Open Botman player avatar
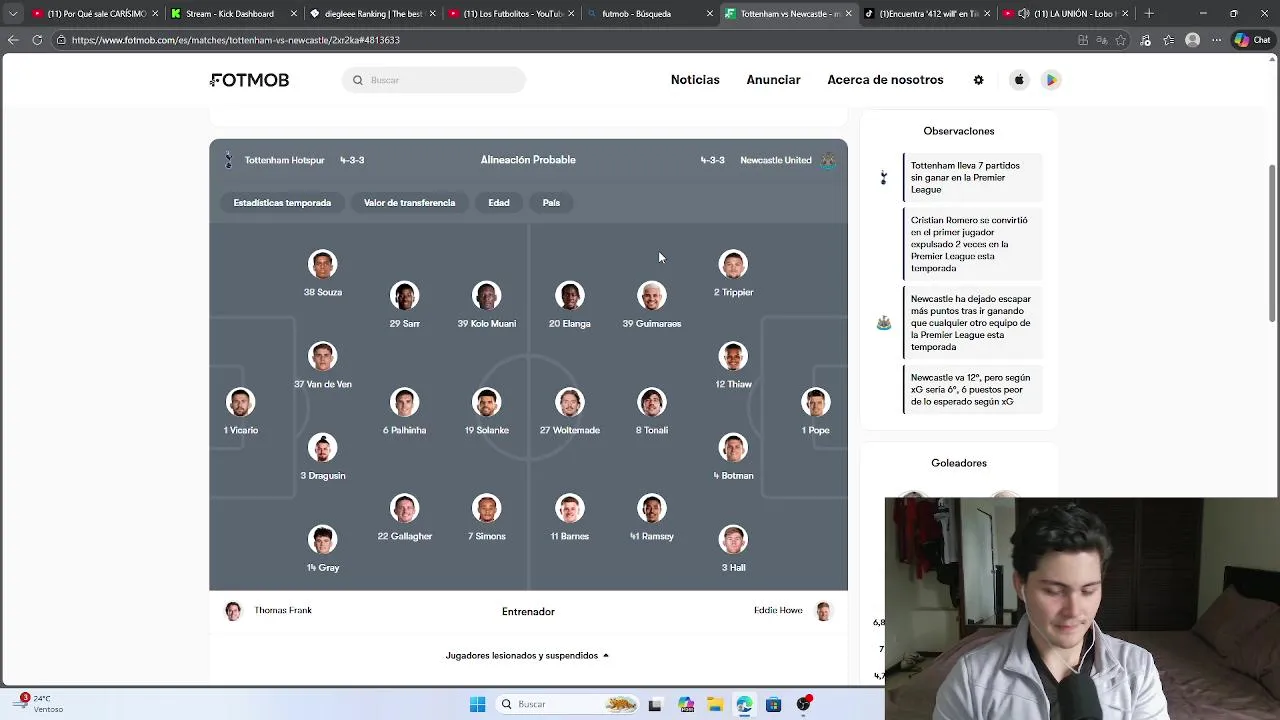Screen dimensions: 1280x720 click(x=733, y=447)
